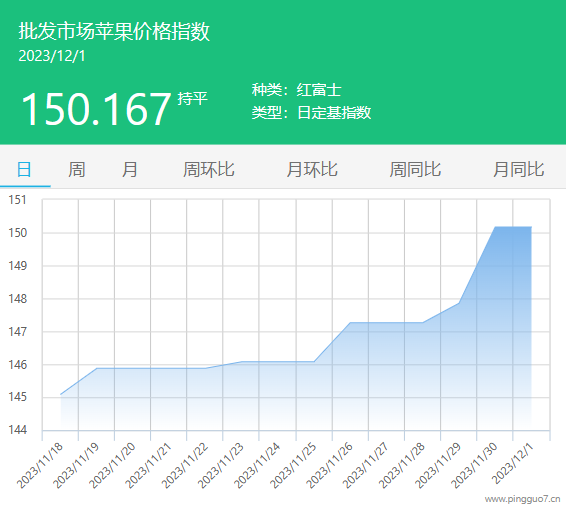Click the 145 y-axis label
Image resolution: width=566 pixels, height=508 pixels.
pos(18,397)
